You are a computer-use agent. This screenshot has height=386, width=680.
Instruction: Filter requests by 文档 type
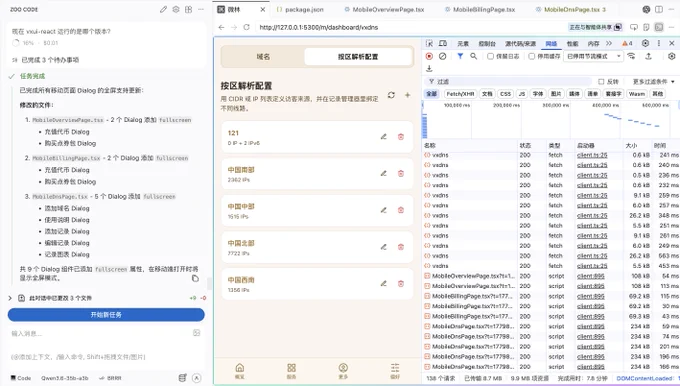tap(487, 94)
